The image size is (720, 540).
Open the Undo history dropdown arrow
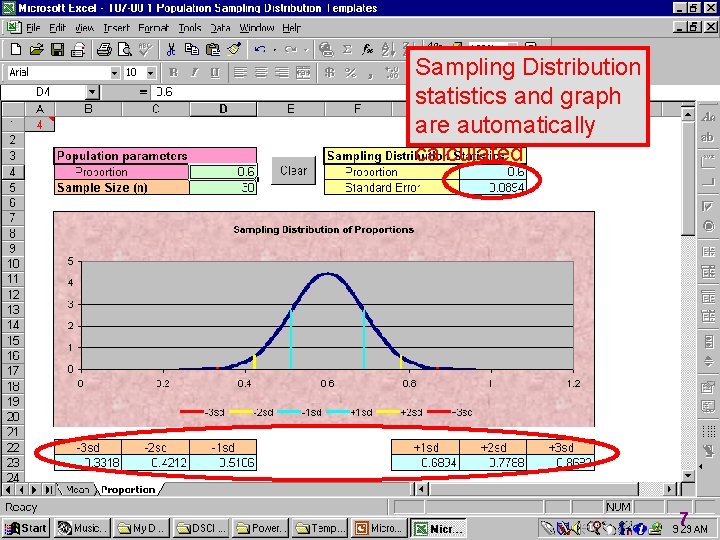click(275, 50)
